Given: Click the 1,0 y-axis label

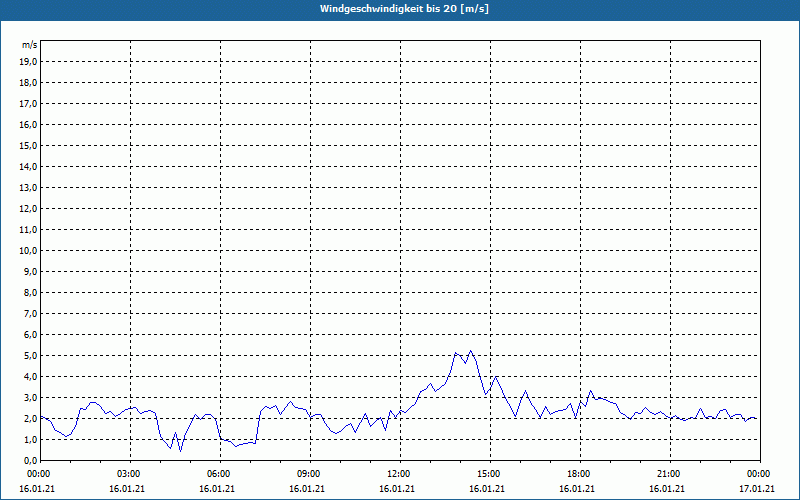Looking at the screenshot, I should [x=30, y=439].
